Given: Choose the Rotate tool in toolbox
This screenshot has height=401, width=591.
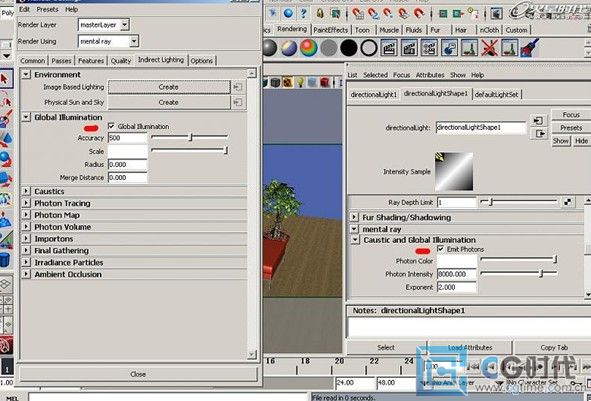Looking at the screenshot, I should click(x=5, y=159).
